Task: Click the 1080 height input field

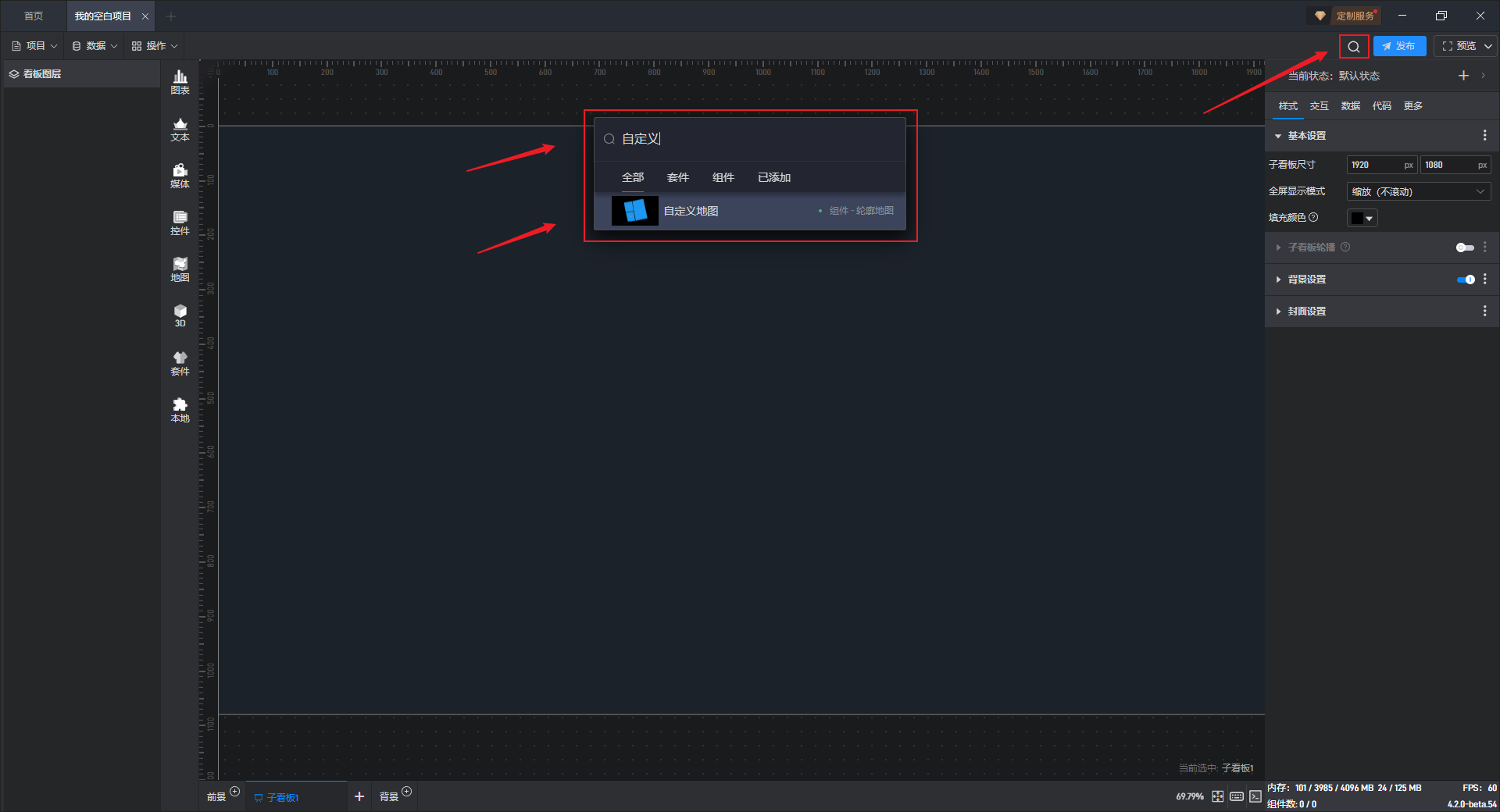Action: [x=1455, y=165]
